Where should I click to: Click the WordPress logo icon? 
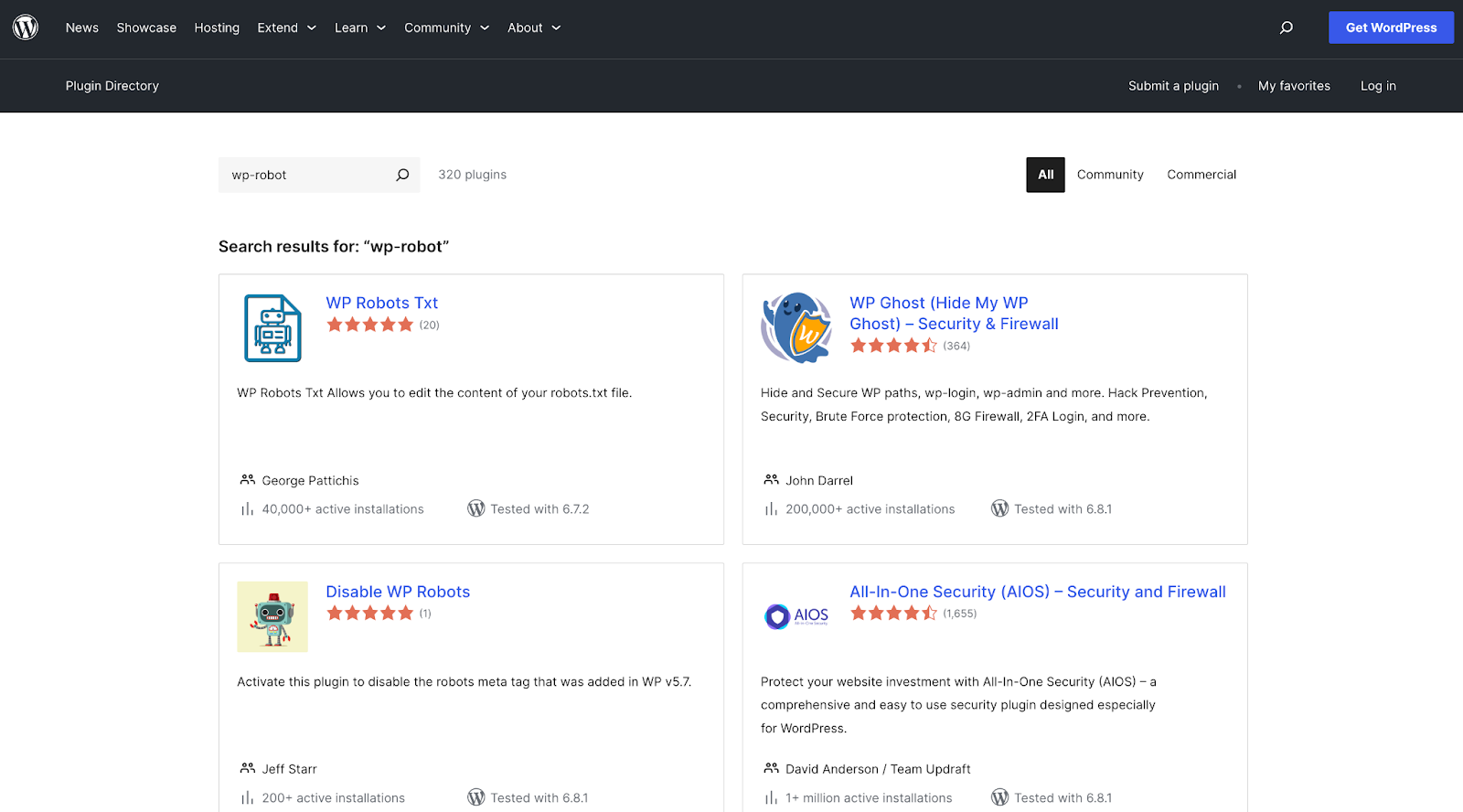click(26, 27)
